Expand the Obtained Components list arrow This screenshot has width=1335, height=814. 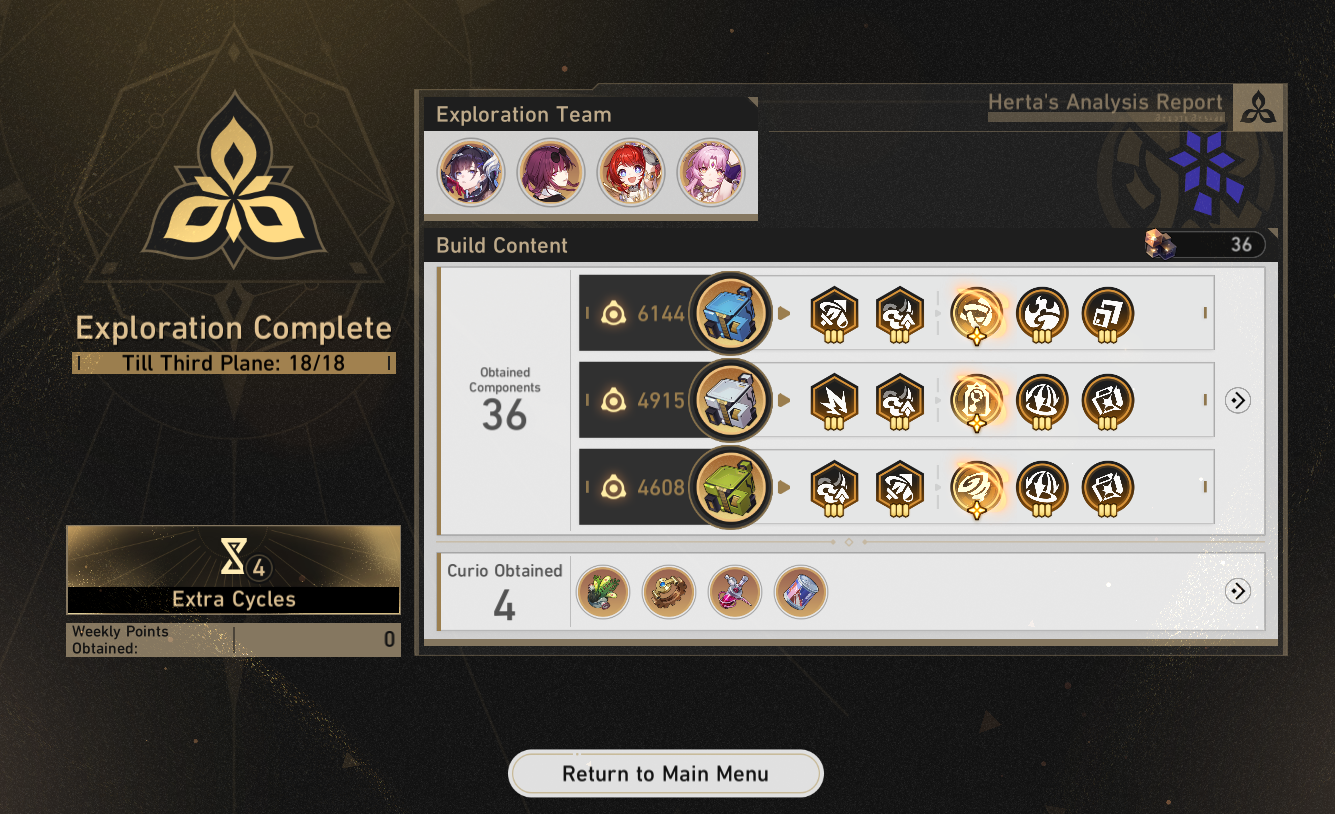tap(1238, 400)
